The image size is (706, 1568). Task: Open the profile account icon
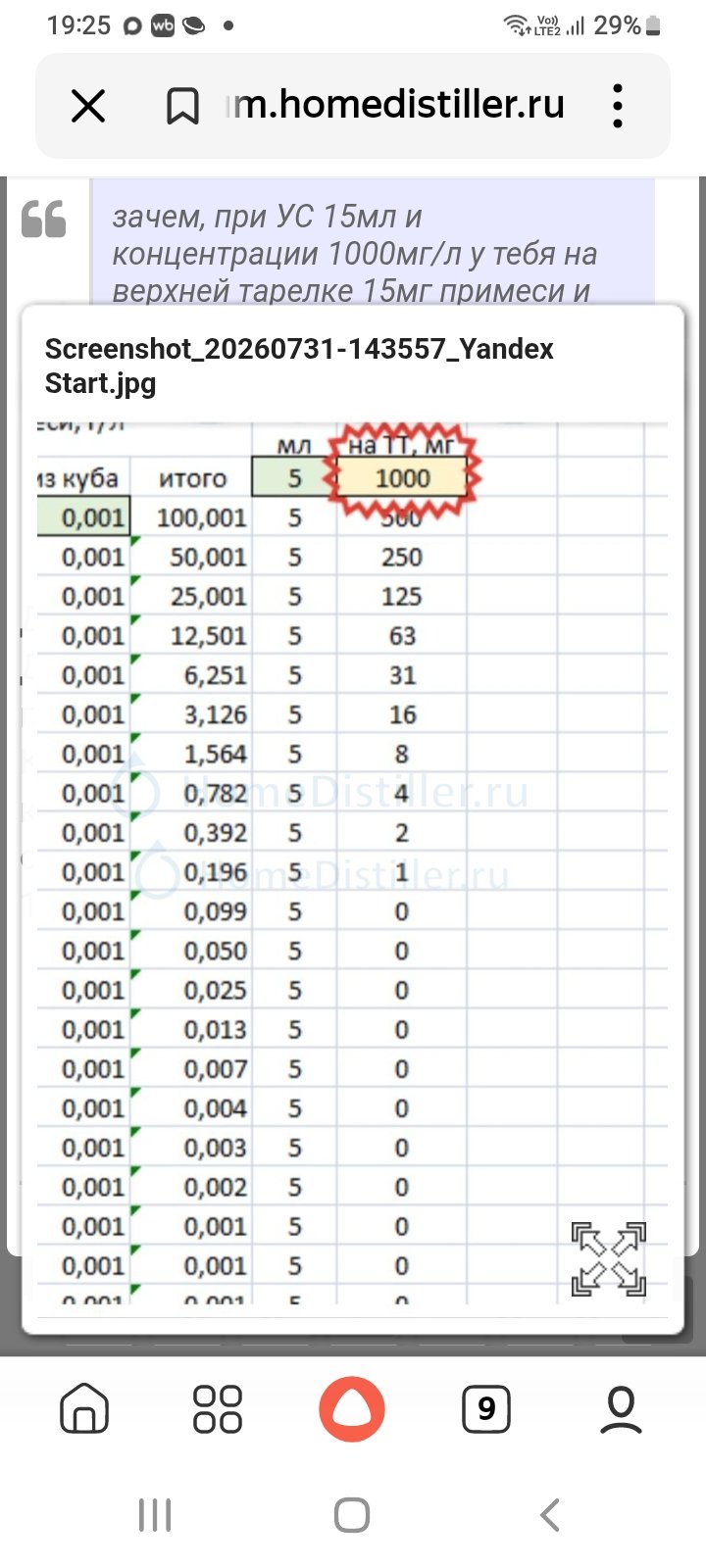coord(621,1409)
